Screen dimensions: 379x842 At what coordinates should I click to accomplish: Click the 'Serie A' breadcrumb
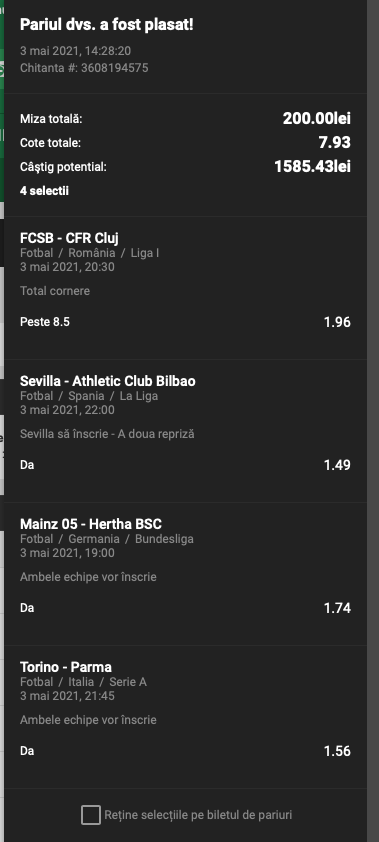coord(128,682)
